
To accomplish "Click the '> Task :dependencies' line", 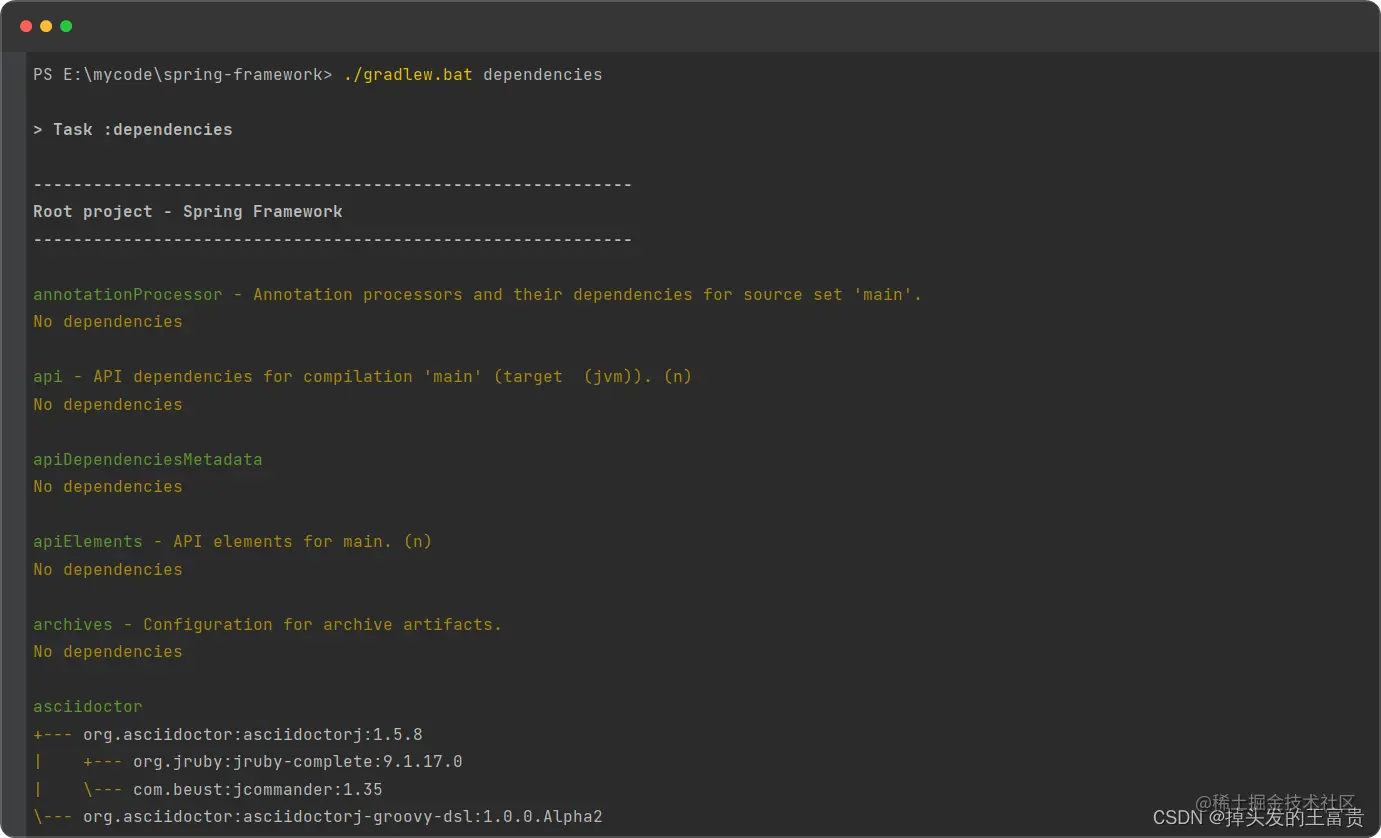I will [x=133, y=130].
